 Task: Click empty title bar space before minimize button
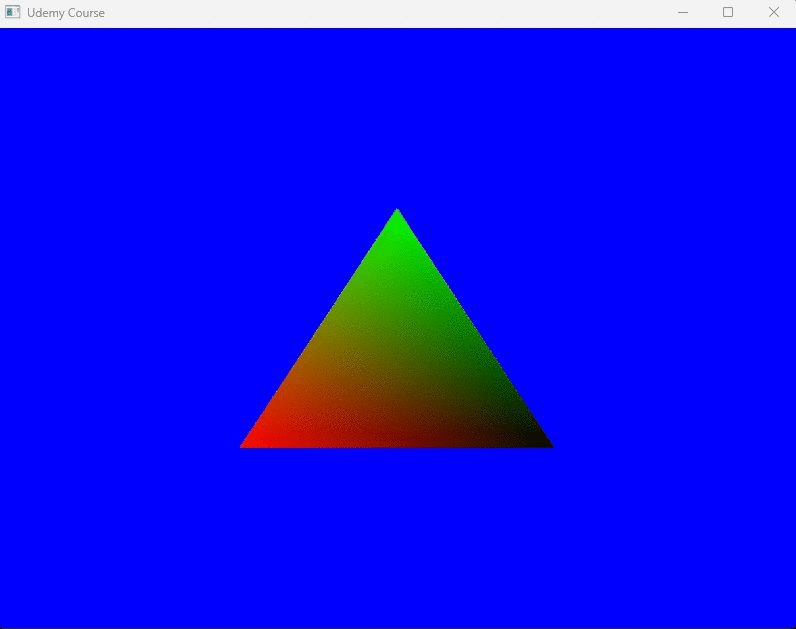coord(400,13)
